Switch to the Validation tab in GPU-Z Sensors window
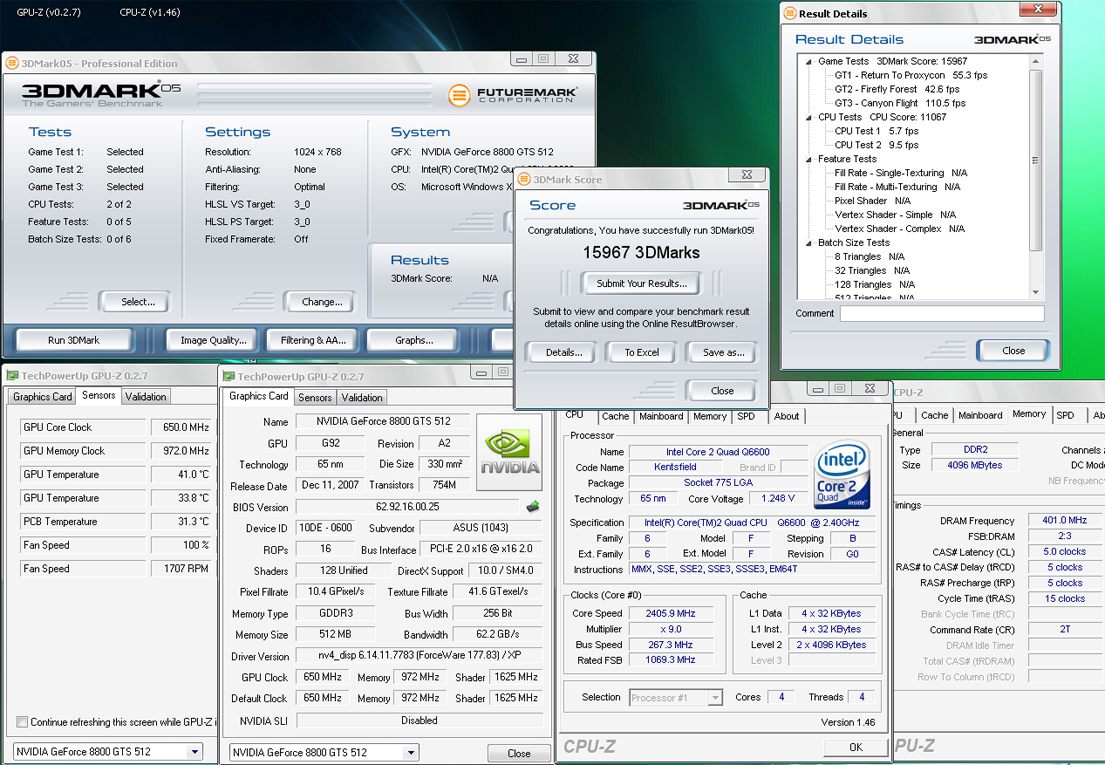 pos(145,397)
